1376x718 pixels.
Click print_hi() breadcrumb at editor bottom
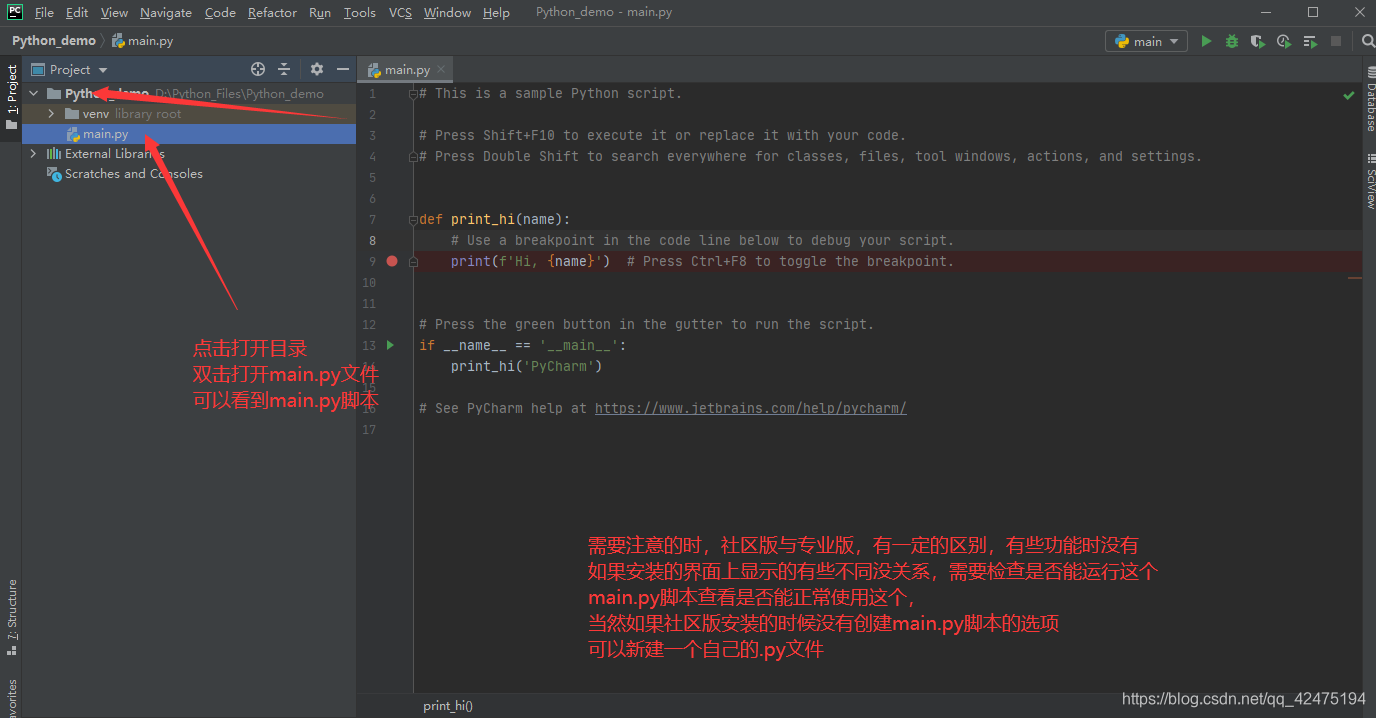[x=448, y=706]
